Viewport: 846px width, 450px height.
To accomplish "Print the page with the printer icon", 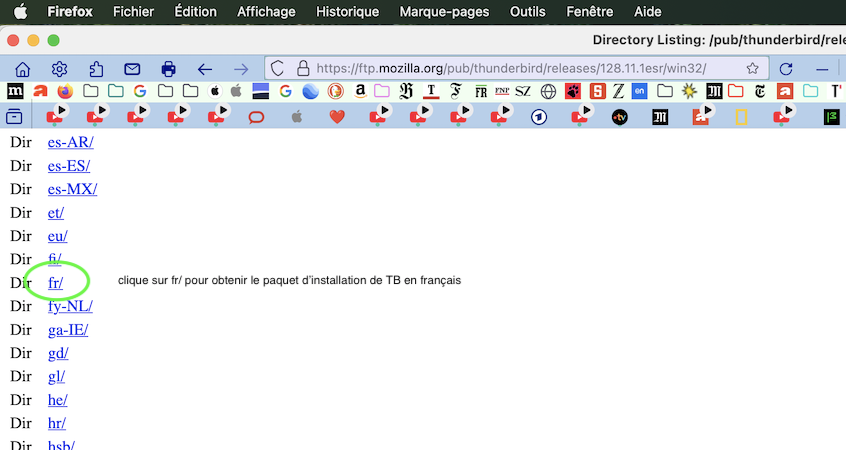I will point(168,69).
